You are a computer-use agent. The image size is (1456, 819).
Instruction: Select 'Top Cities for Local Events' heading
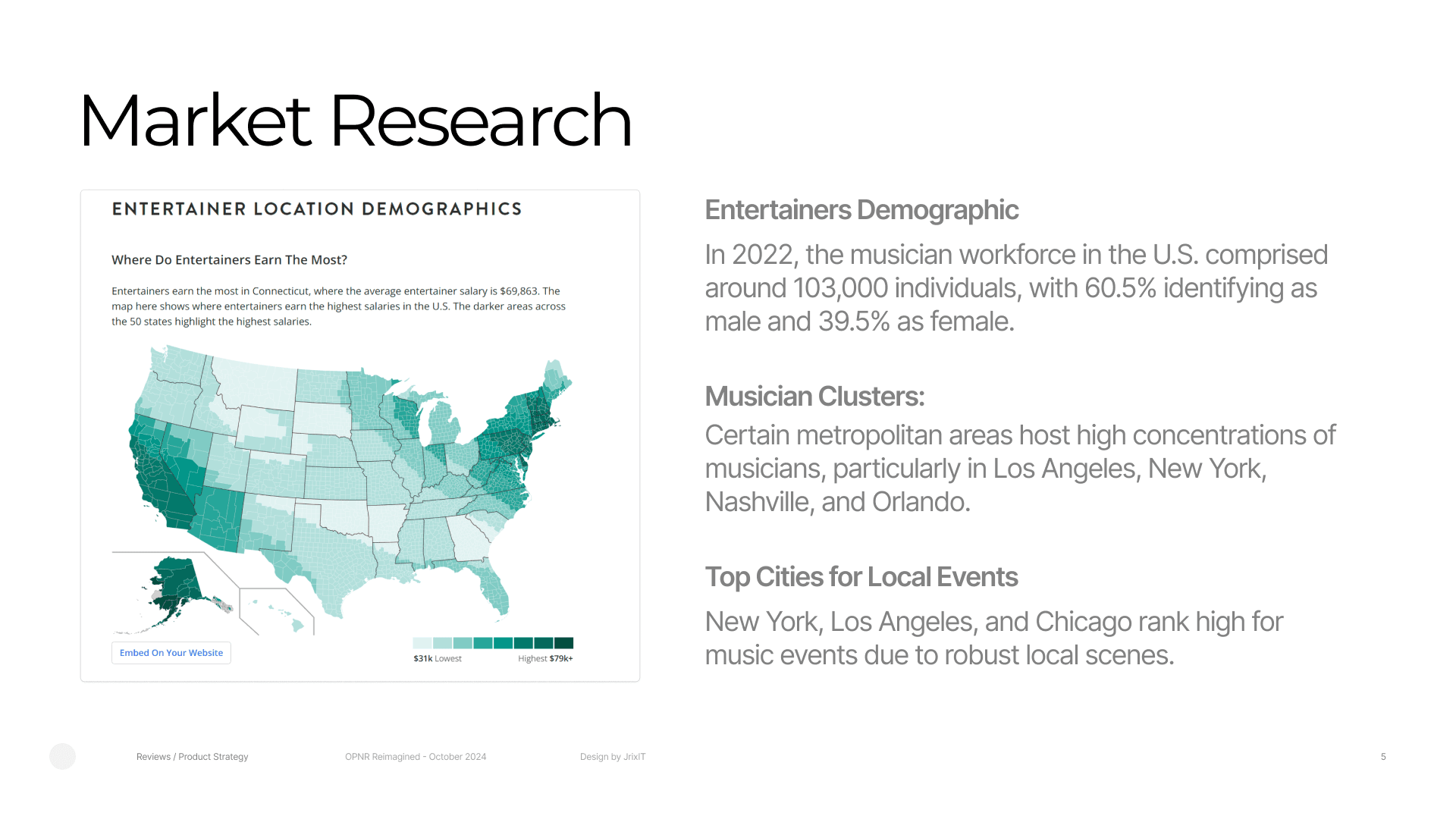click(861, 577)
